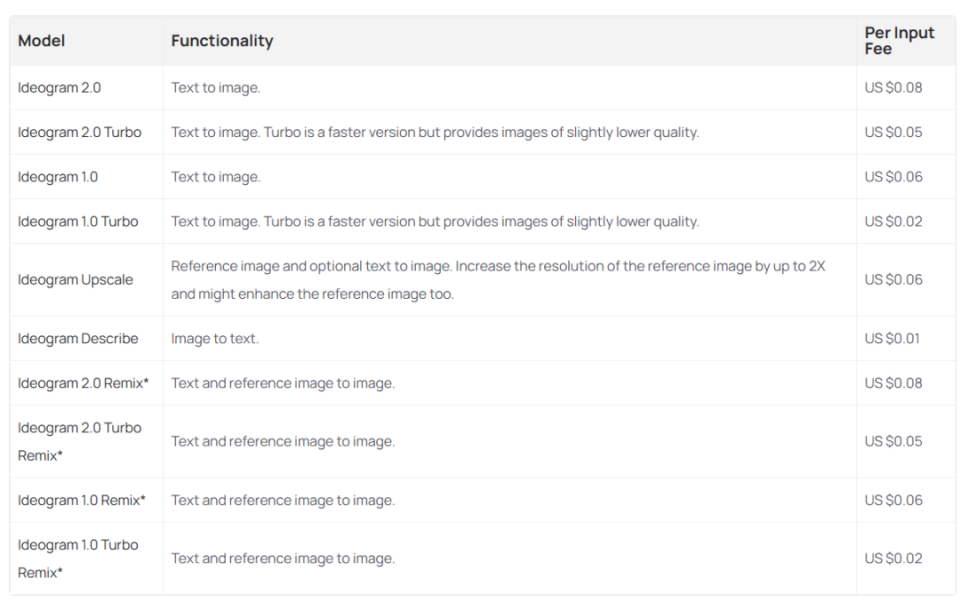Click the Ideogram 1.0 Turbo functionality description

(435, 222)
